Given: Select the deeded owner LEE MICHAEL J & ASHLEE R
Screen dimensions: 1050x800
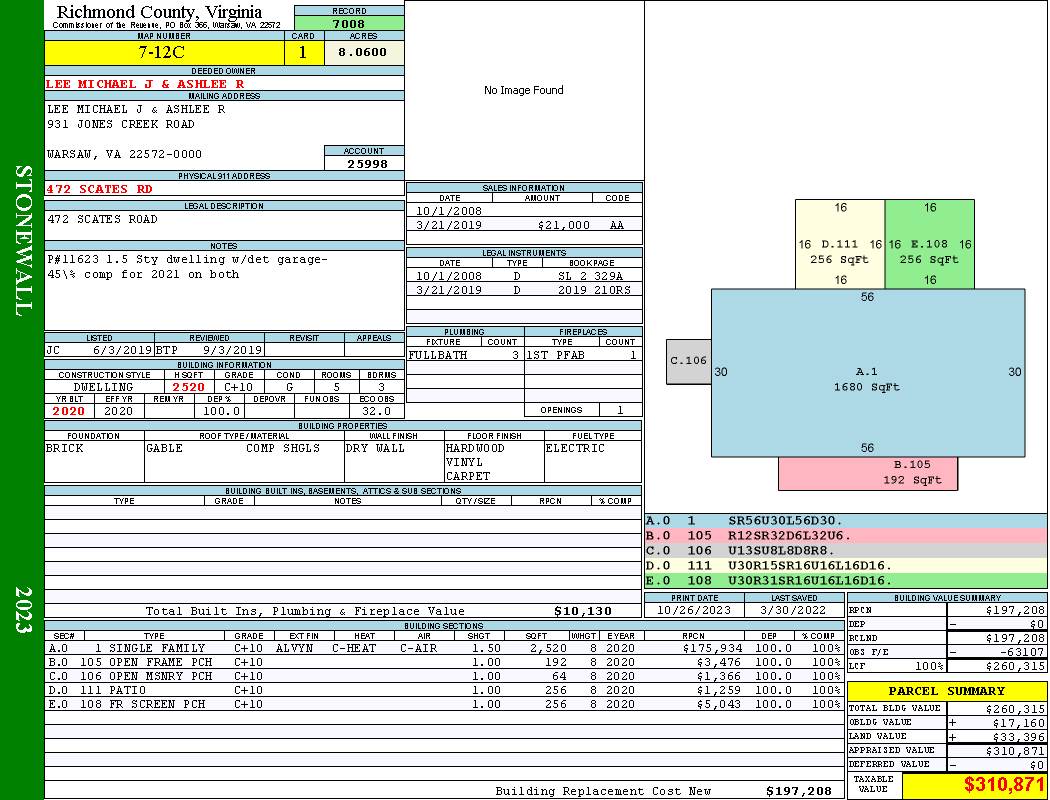Looking at the screenshot, I should click(x=145, y=84).
